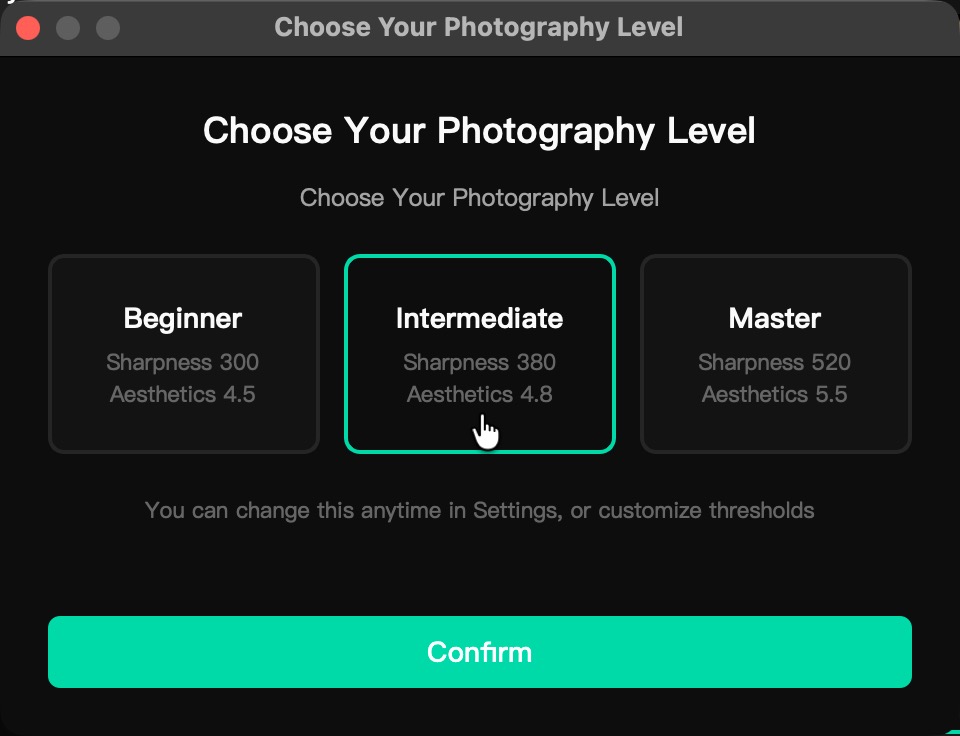The image size is (960, 736).
Task: Click Aesthetics 4.5 inside the Beginner card
Action: pos(183,394)
